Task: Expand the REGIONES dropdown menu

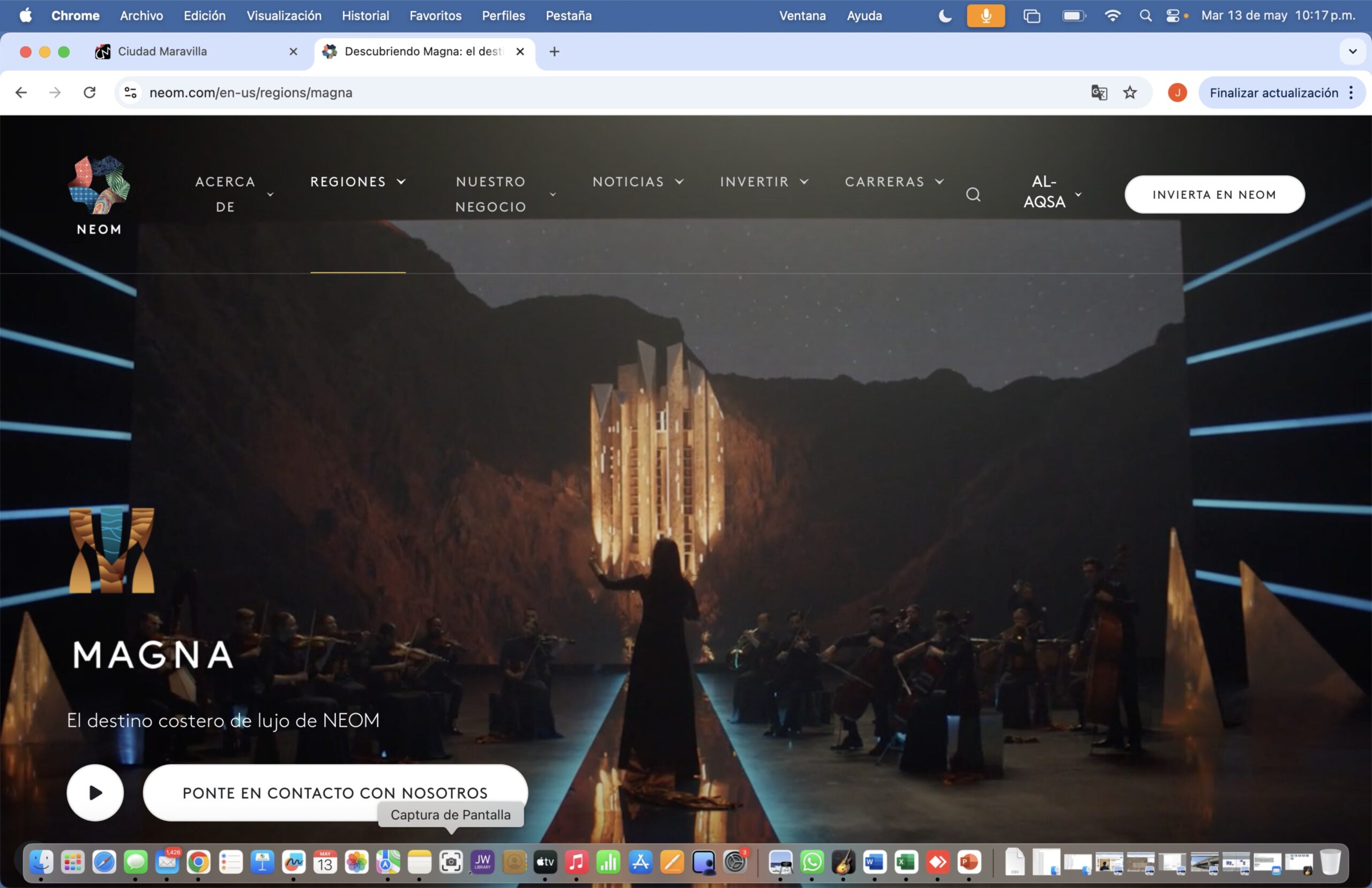Action: click(357, 182)
